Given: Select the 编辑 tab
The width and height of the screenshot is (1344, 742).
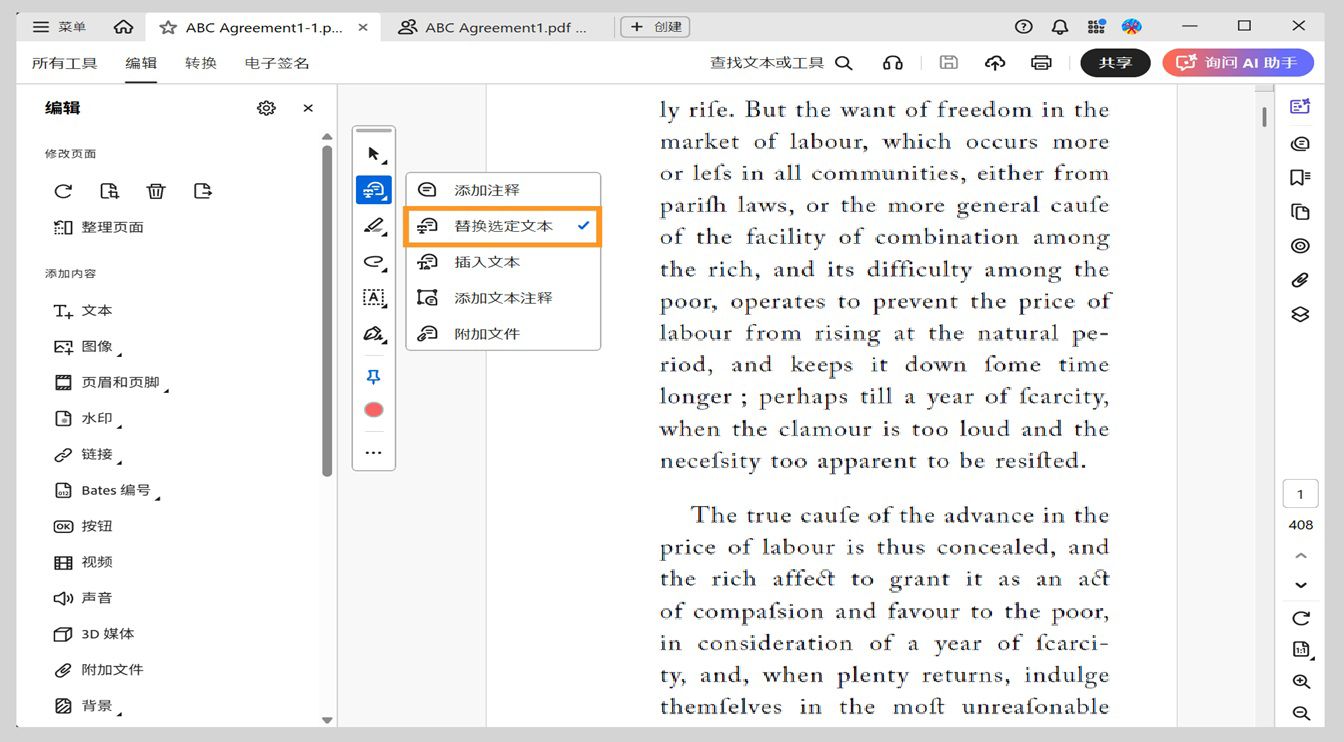Looking at the screenshot, I should click(141, 63).
